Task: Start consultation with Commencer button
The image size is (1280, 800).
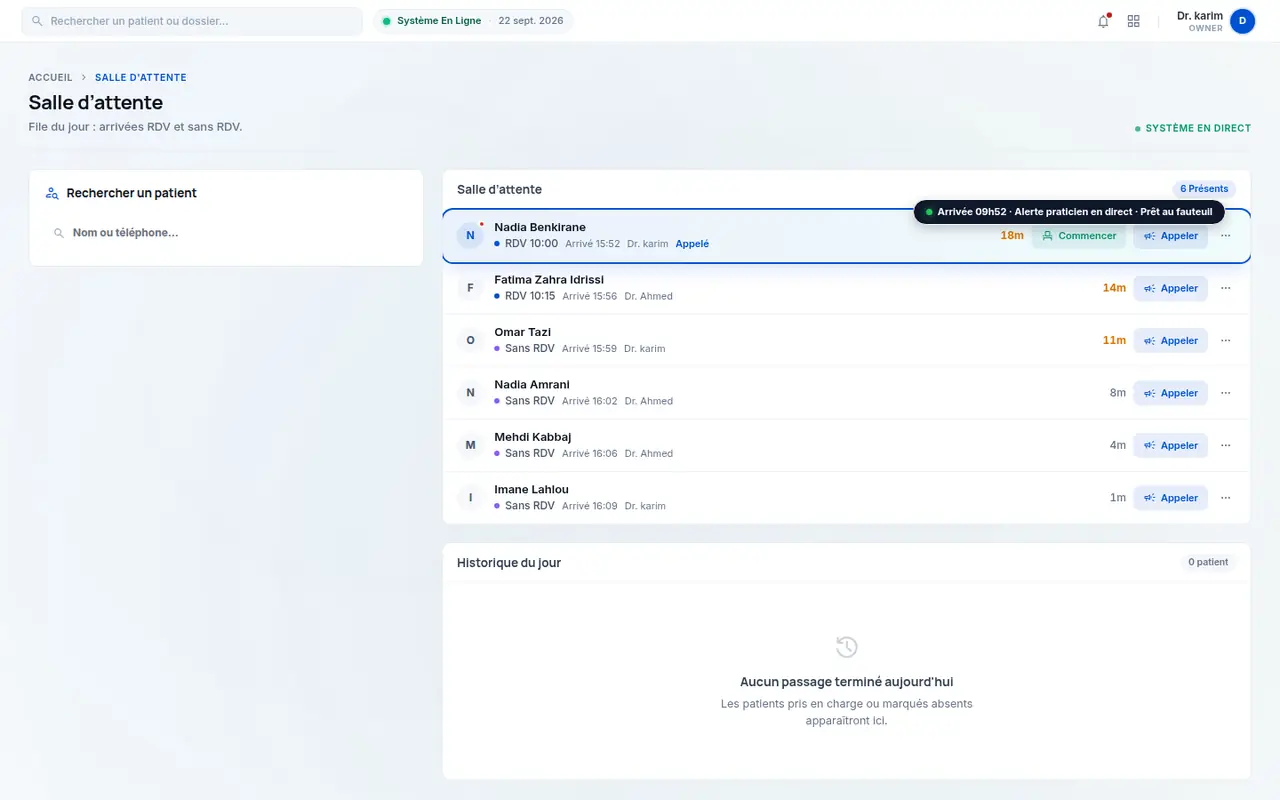Action: point(1079,236)
